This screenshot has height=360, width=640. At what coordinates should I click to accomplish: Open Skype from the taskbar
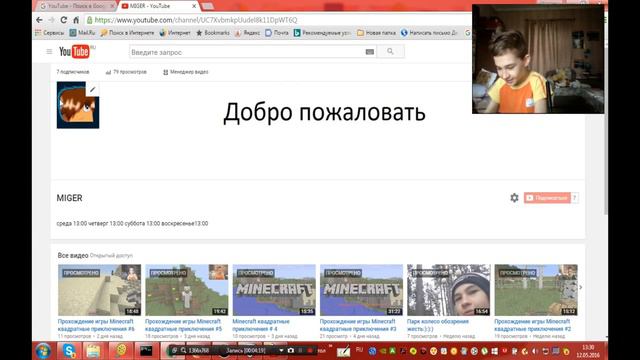tap(69, 351)
